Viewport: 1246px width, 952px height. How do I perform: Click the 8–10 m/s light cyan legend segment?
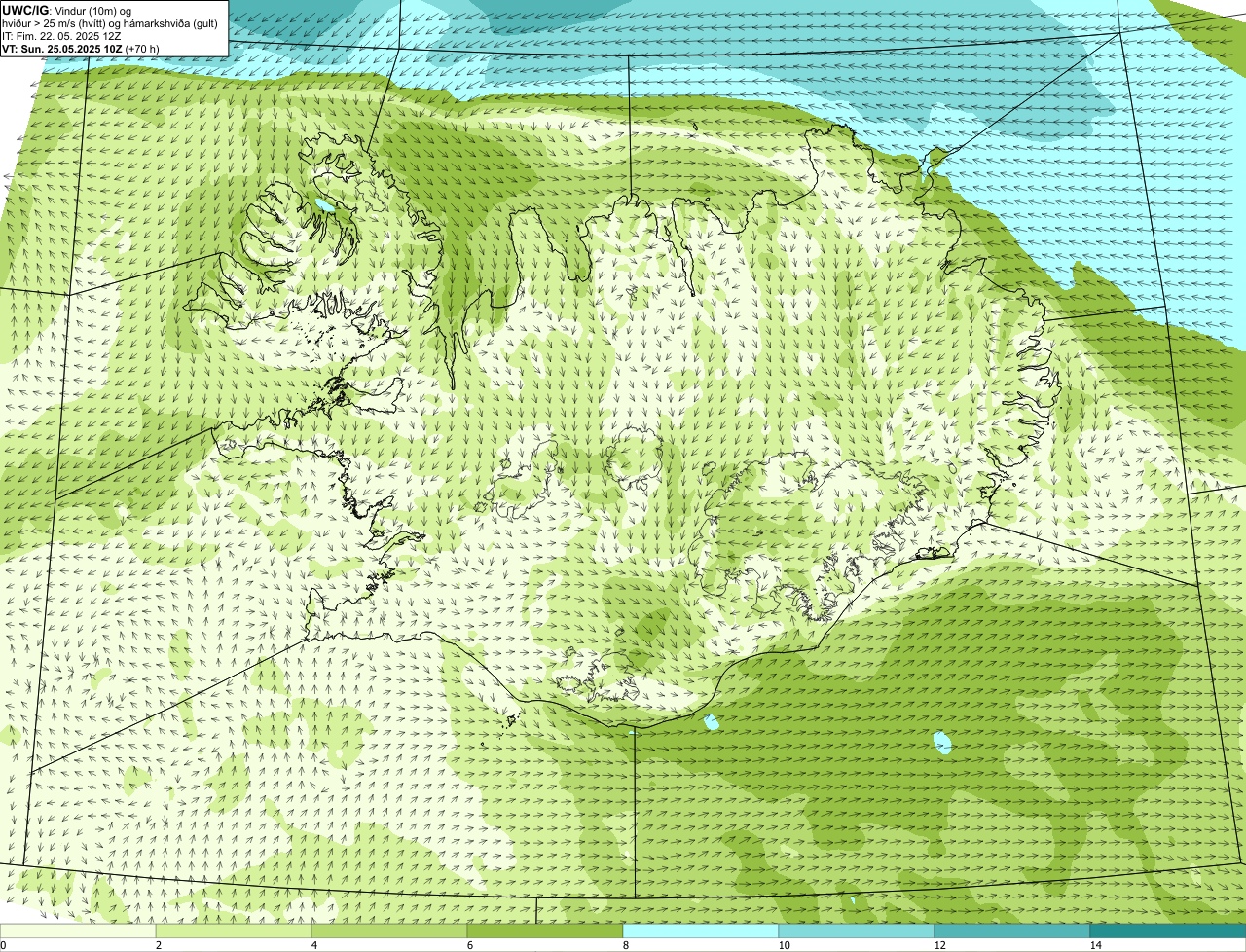point(701,932)
